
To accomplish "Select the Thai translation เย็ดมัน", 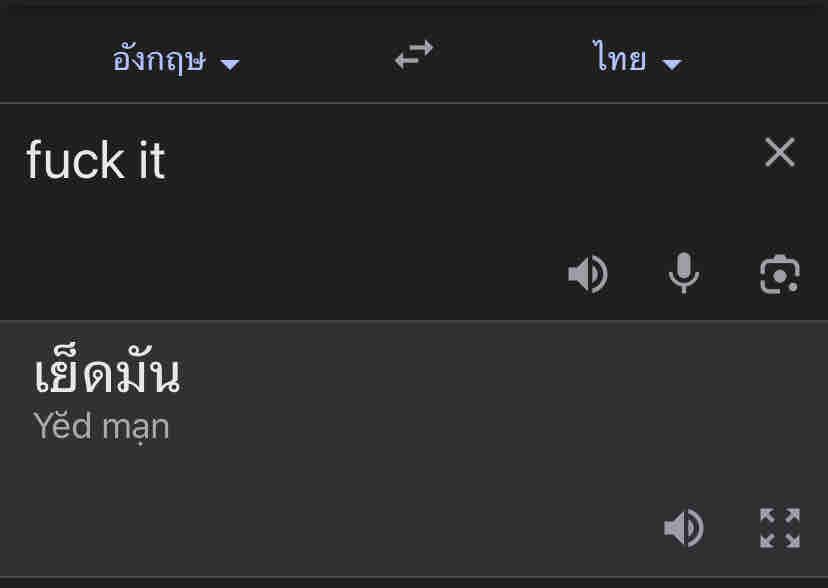I will coord(107,377).
